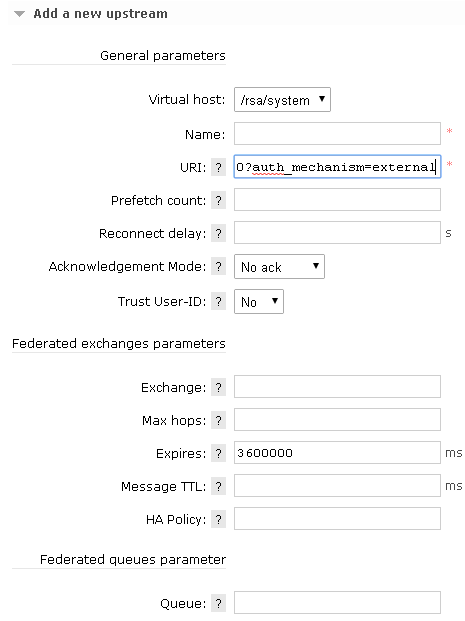Show help for Reconnect delay
This screenshot has width=465, height=621.
(x=218, y=233)
